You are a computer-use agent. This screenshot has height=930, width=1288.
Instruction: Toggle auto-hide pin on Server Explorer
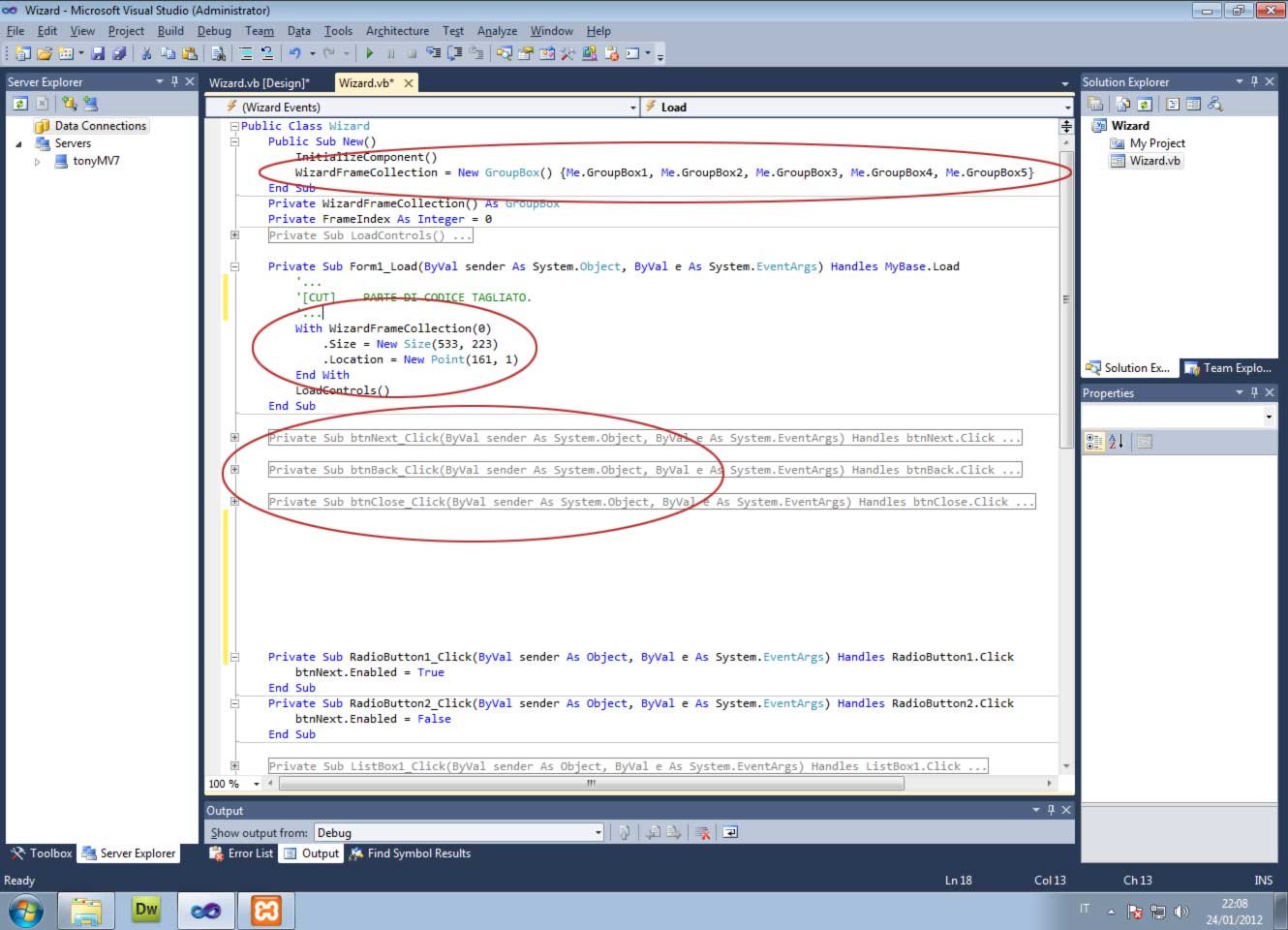coord(174,81)
